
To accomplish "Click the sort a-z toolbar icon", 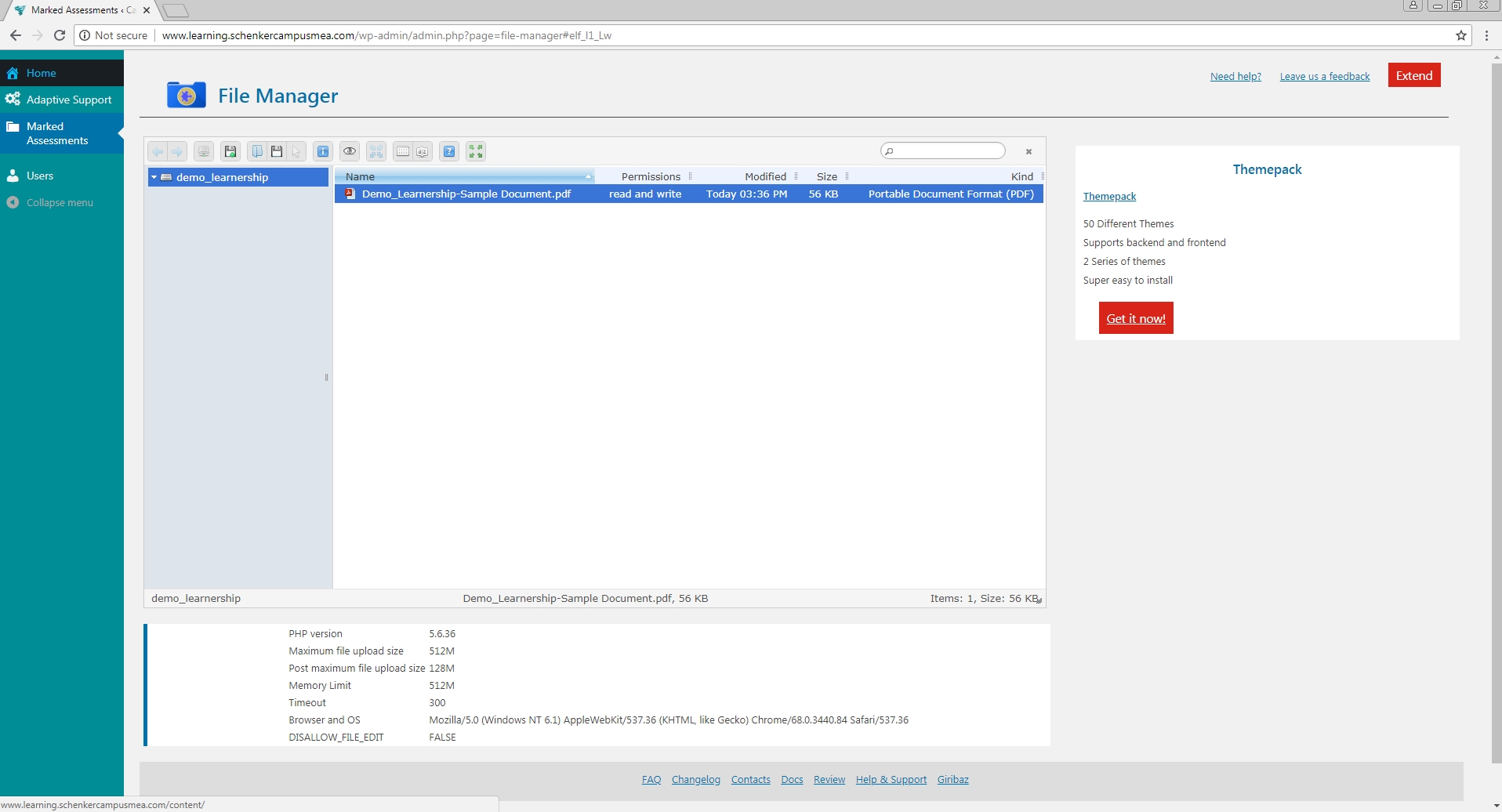I will pyautogui.click(x=423, y=151).
